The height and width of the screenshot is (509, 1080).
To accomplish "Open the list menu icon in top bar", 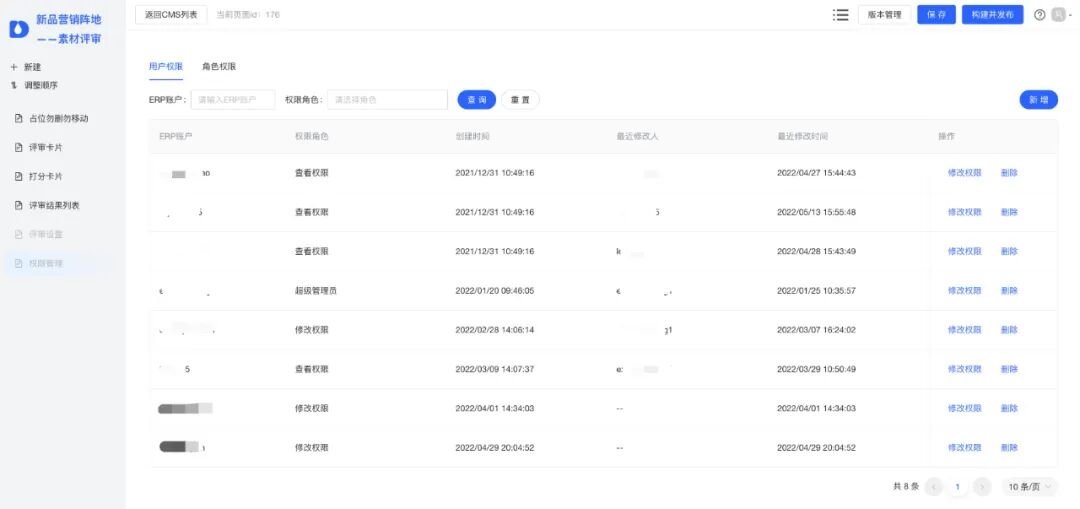I will point(840,15).
